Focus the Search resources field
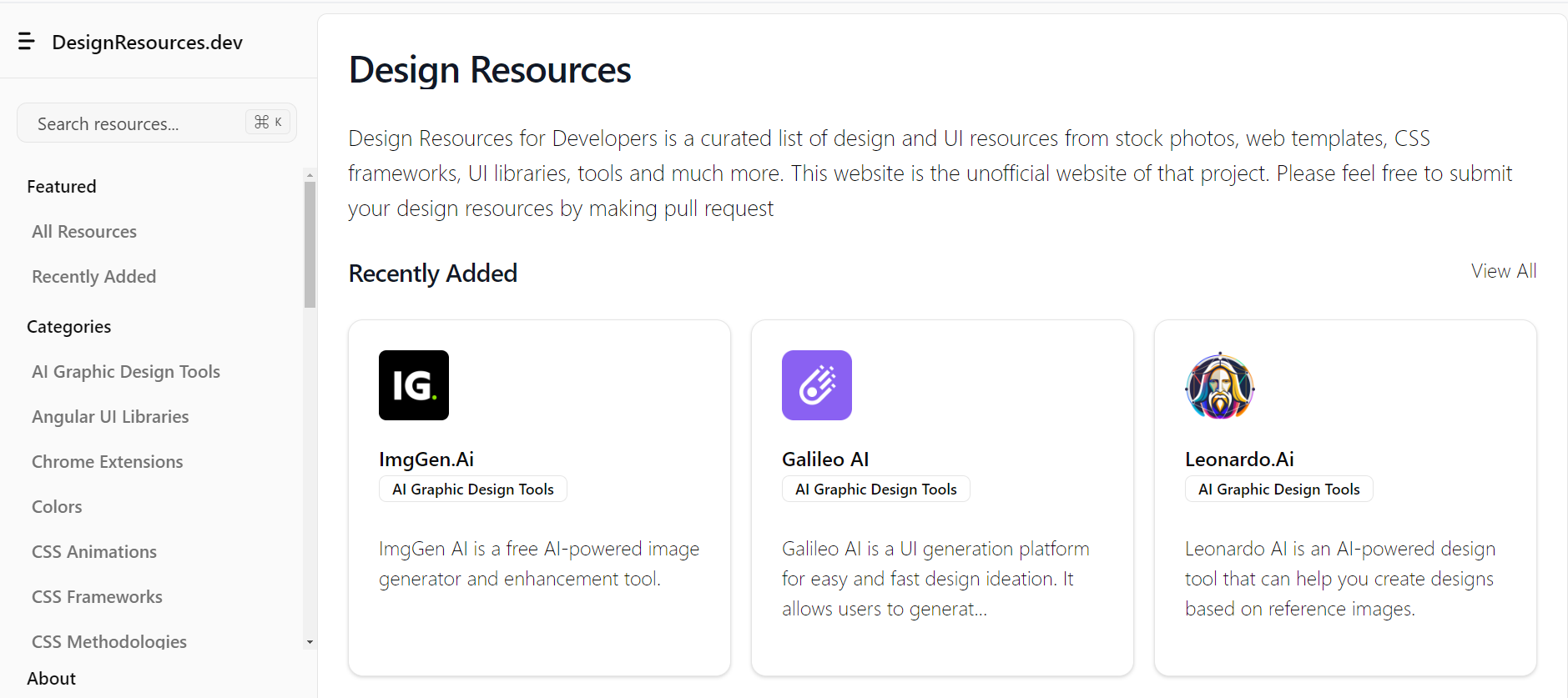This screenshot has height=698, width=1568. [157, 123]
